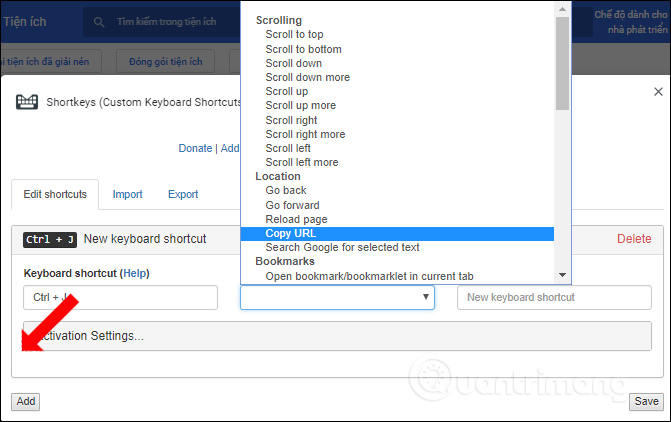The height and width of the screenshot is (422, 671).
Task: Click the New keyboard shortcut label field
Action: (554, 297)
